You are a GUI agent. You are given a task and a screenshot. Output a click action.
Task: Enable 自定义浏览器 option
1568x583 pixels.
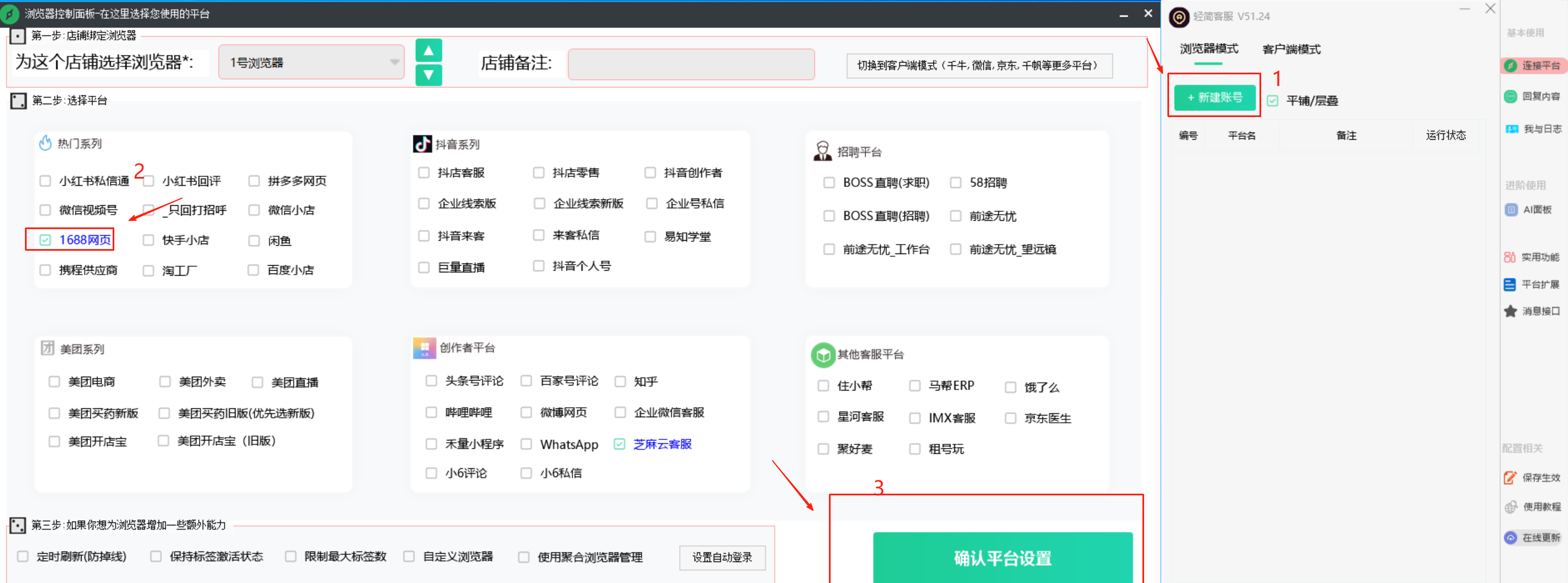(409, 556)
